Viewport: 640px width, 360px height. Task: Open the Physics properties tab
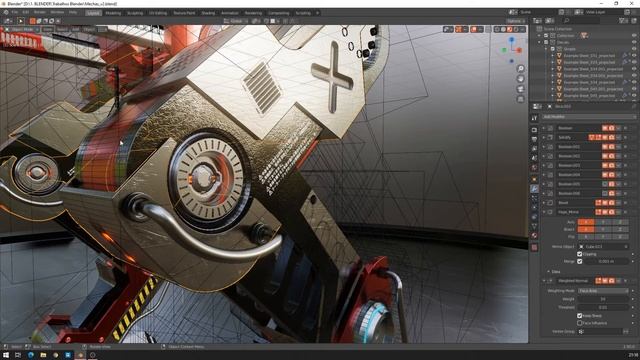click(x=534, y=207)
